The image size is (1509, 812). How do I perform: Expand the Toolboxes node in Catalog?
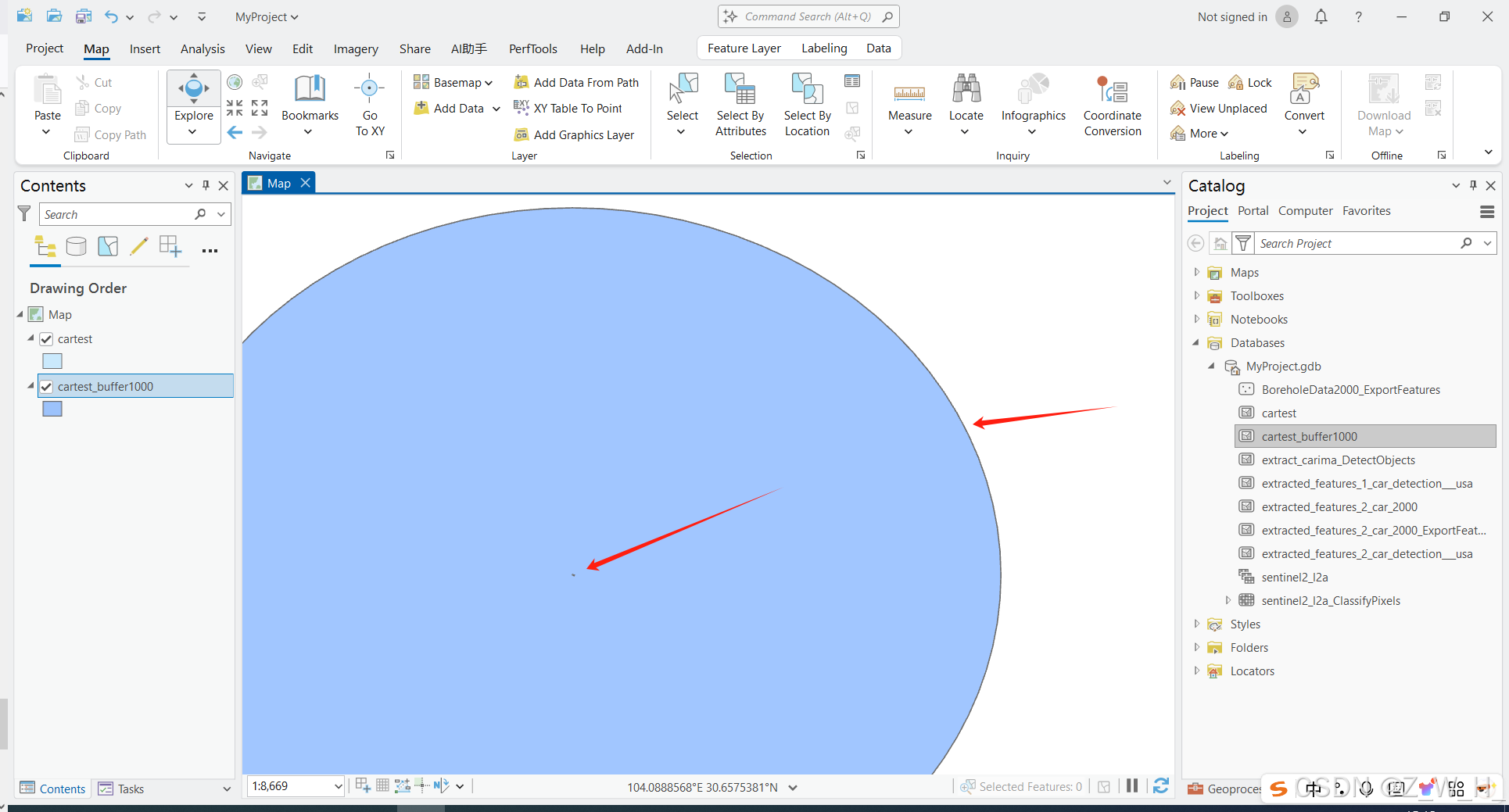(1196, 295)
